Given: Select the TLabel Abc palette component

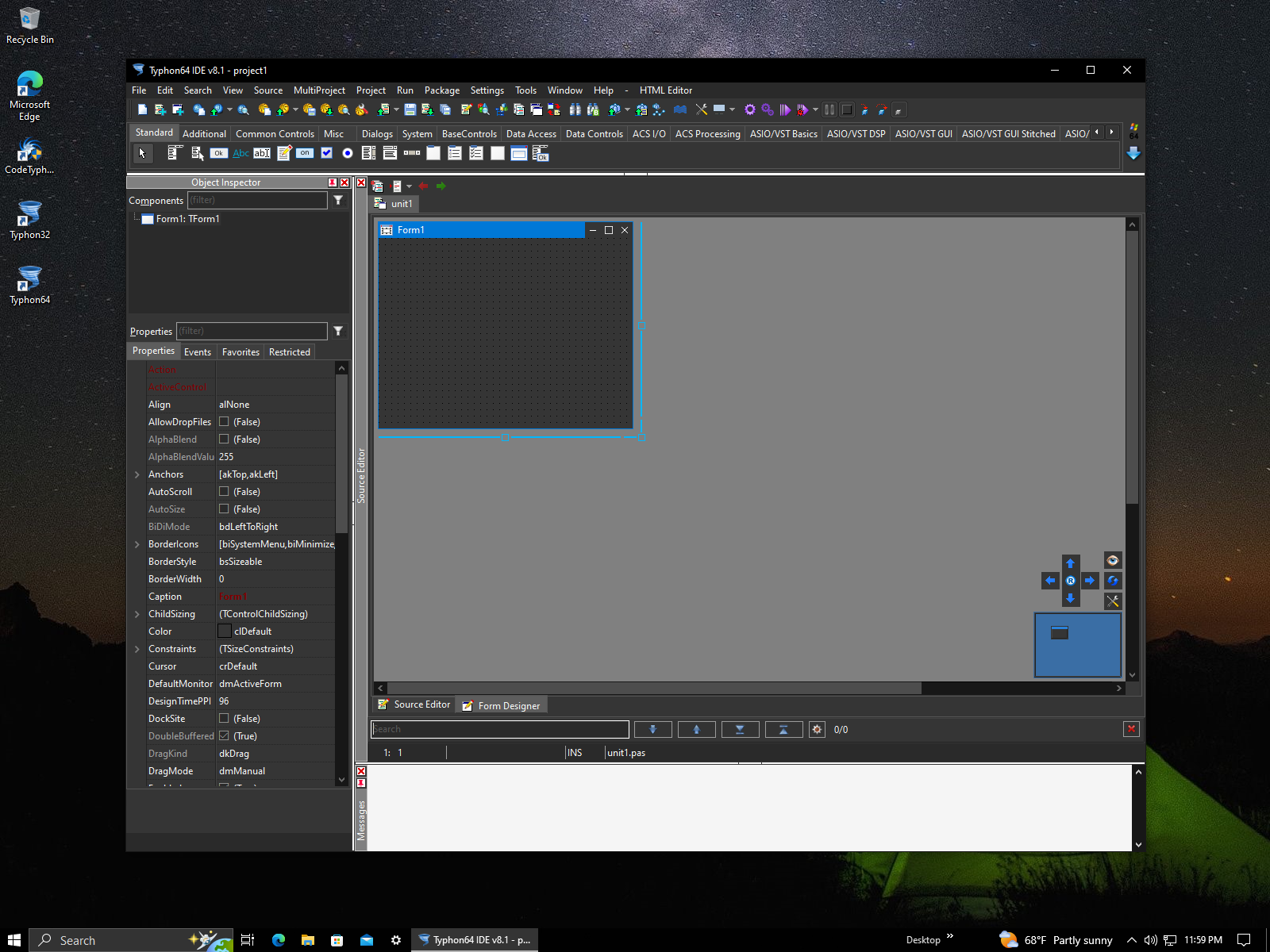Looking at the screenshot, I should (241, 154).
